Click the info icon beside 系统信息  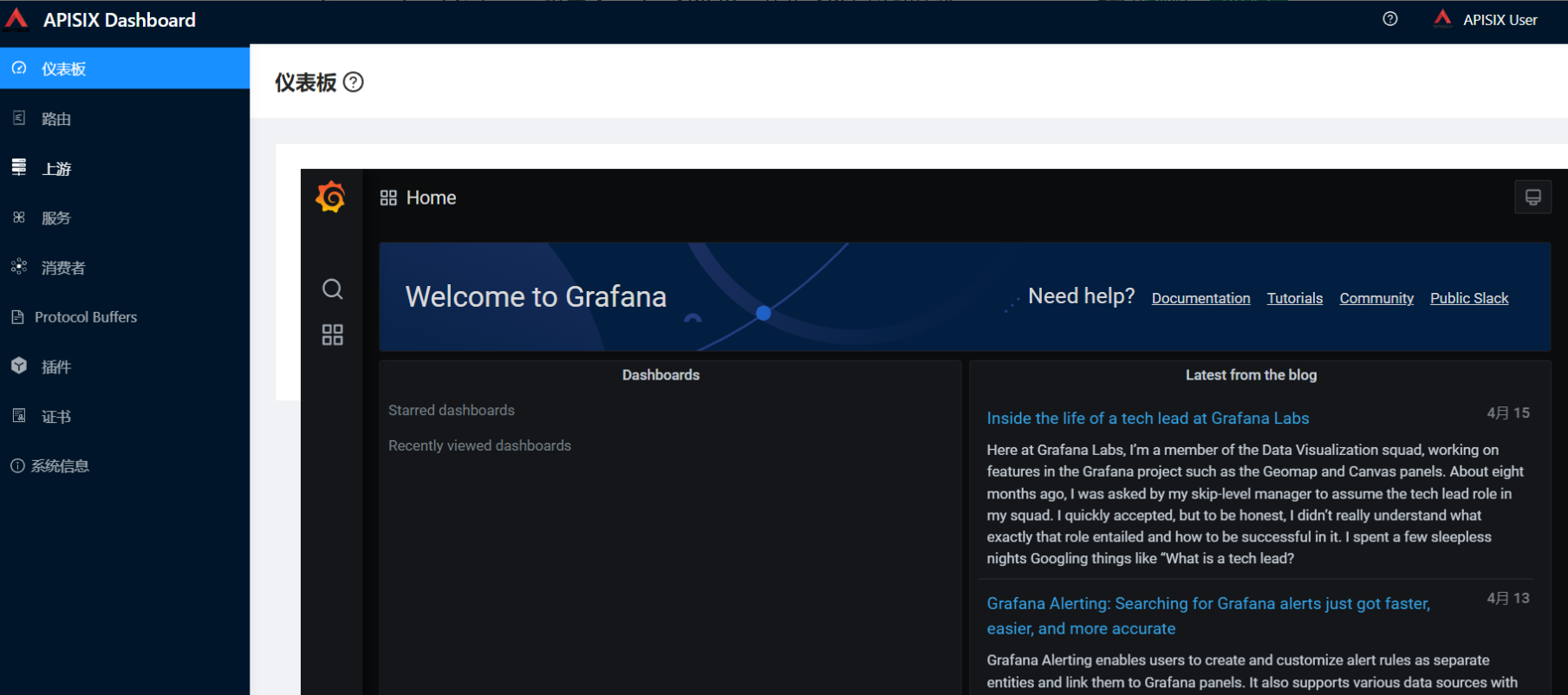click(x=17, y=465)
